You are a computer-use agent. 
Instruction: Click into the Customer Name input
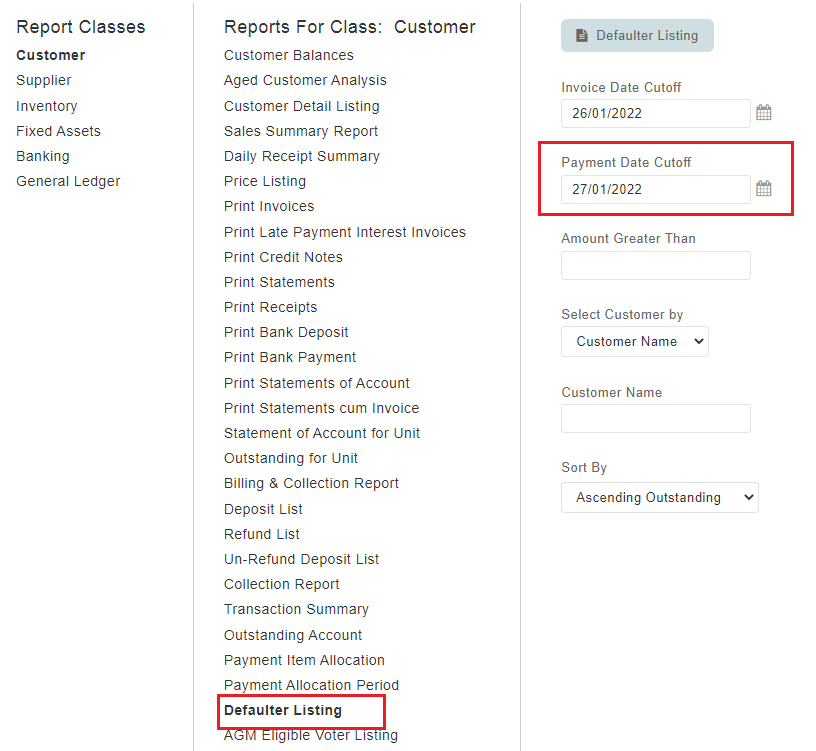coord(656,418)
